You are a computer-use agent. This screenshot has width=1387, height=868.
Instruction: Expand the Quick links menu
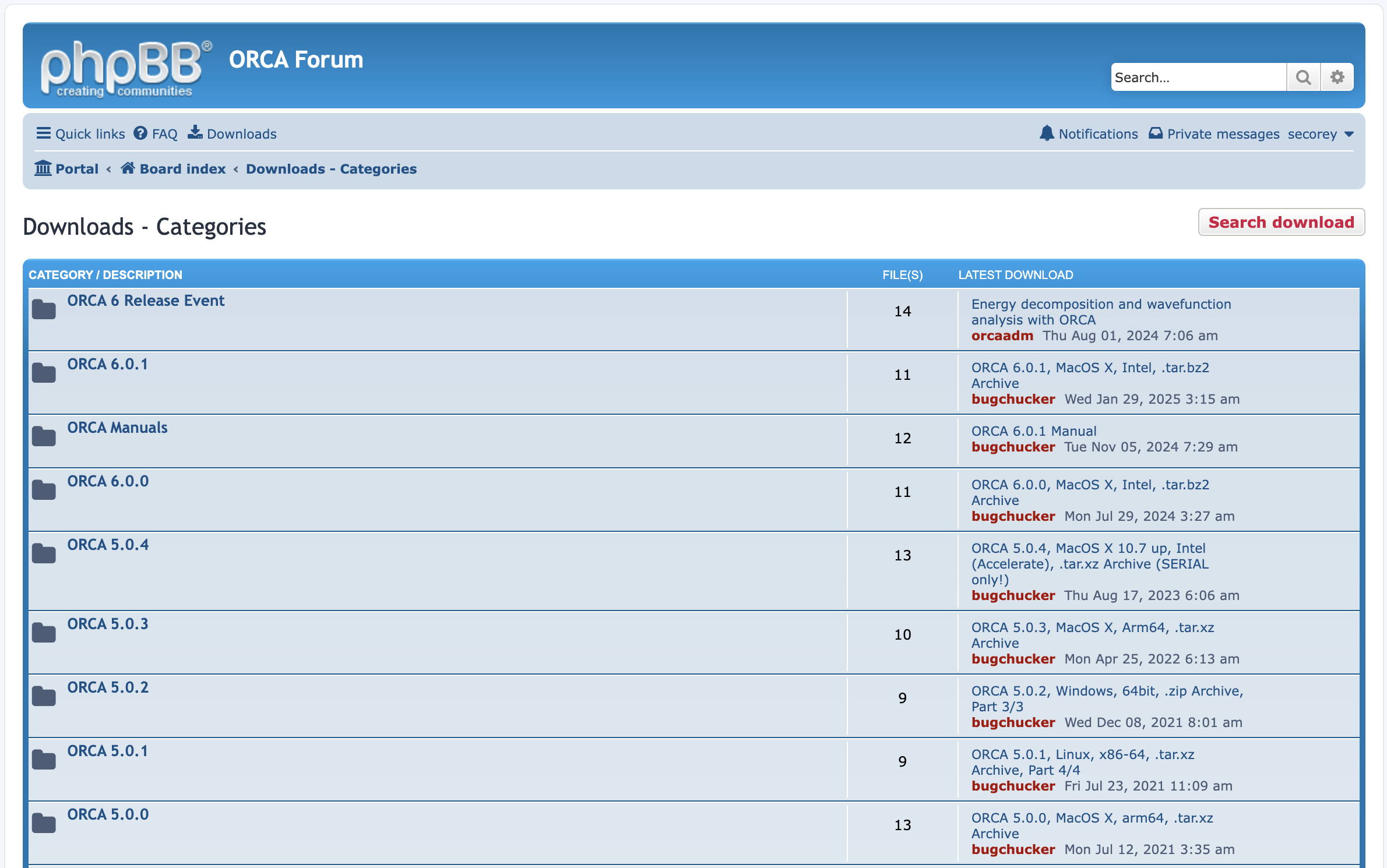[x=80, y=133]
